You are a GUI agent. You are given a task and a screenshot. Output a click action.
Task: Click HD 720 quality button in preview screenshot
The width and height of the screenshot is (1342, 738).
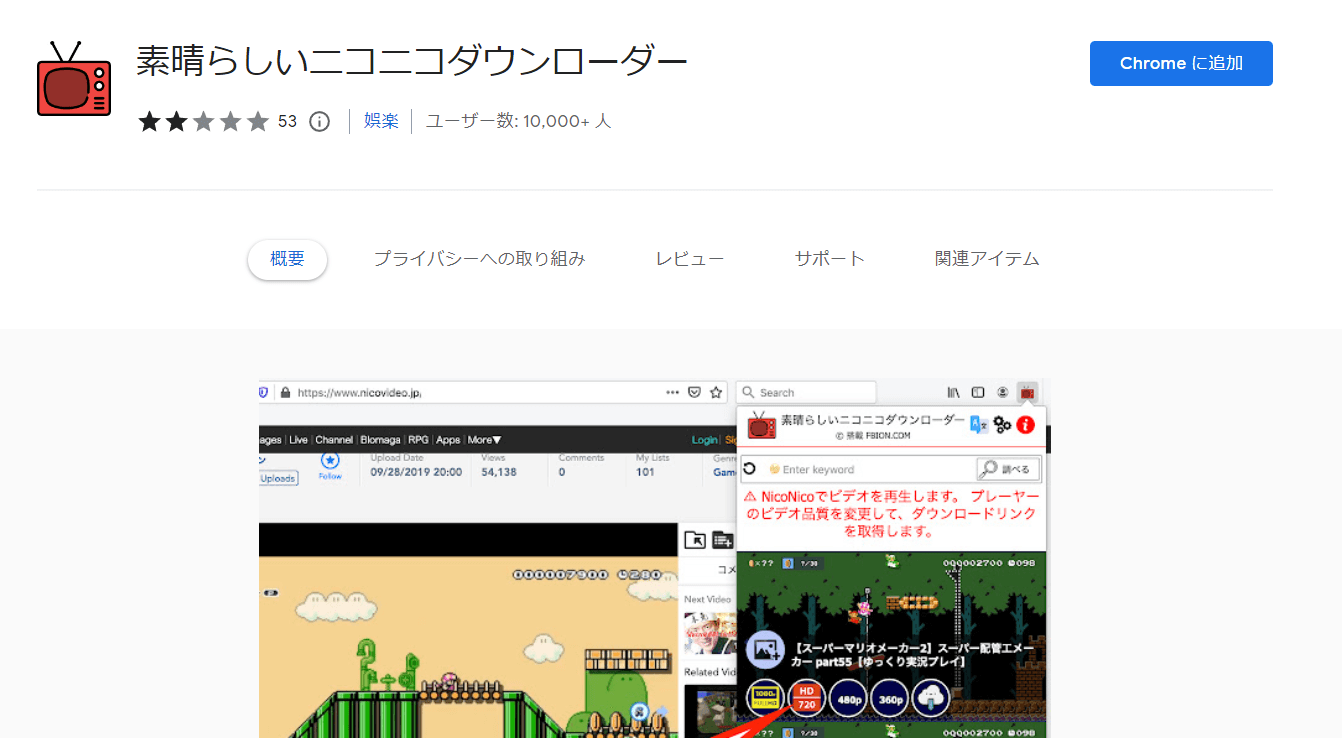click(807, 698)
